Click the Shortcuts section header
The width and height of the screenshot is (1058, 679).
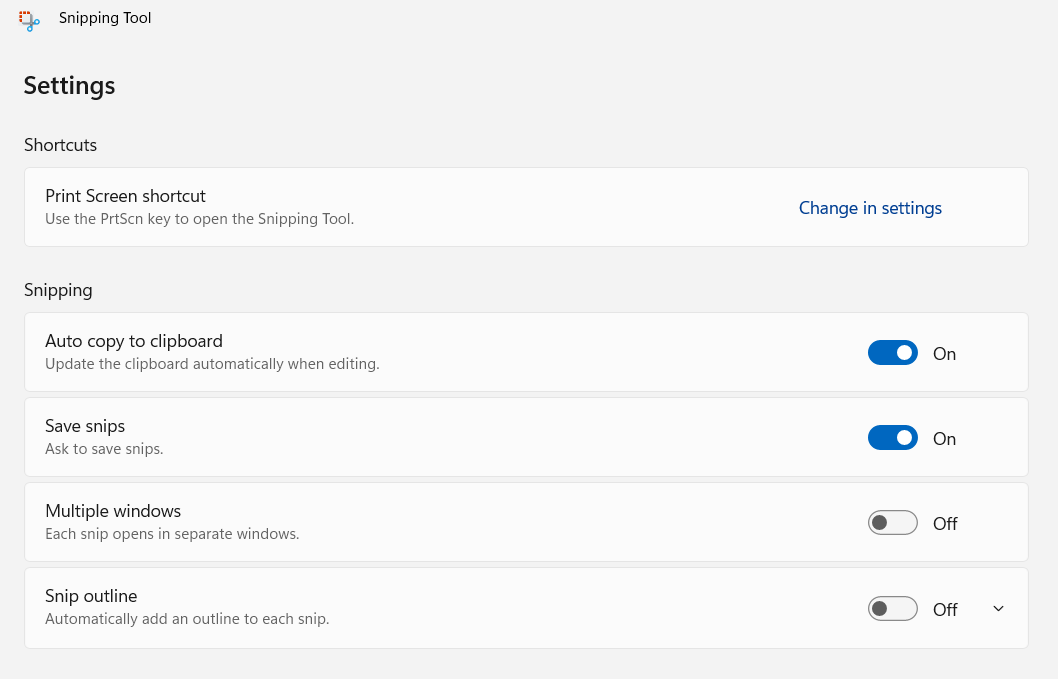[61, 145]
